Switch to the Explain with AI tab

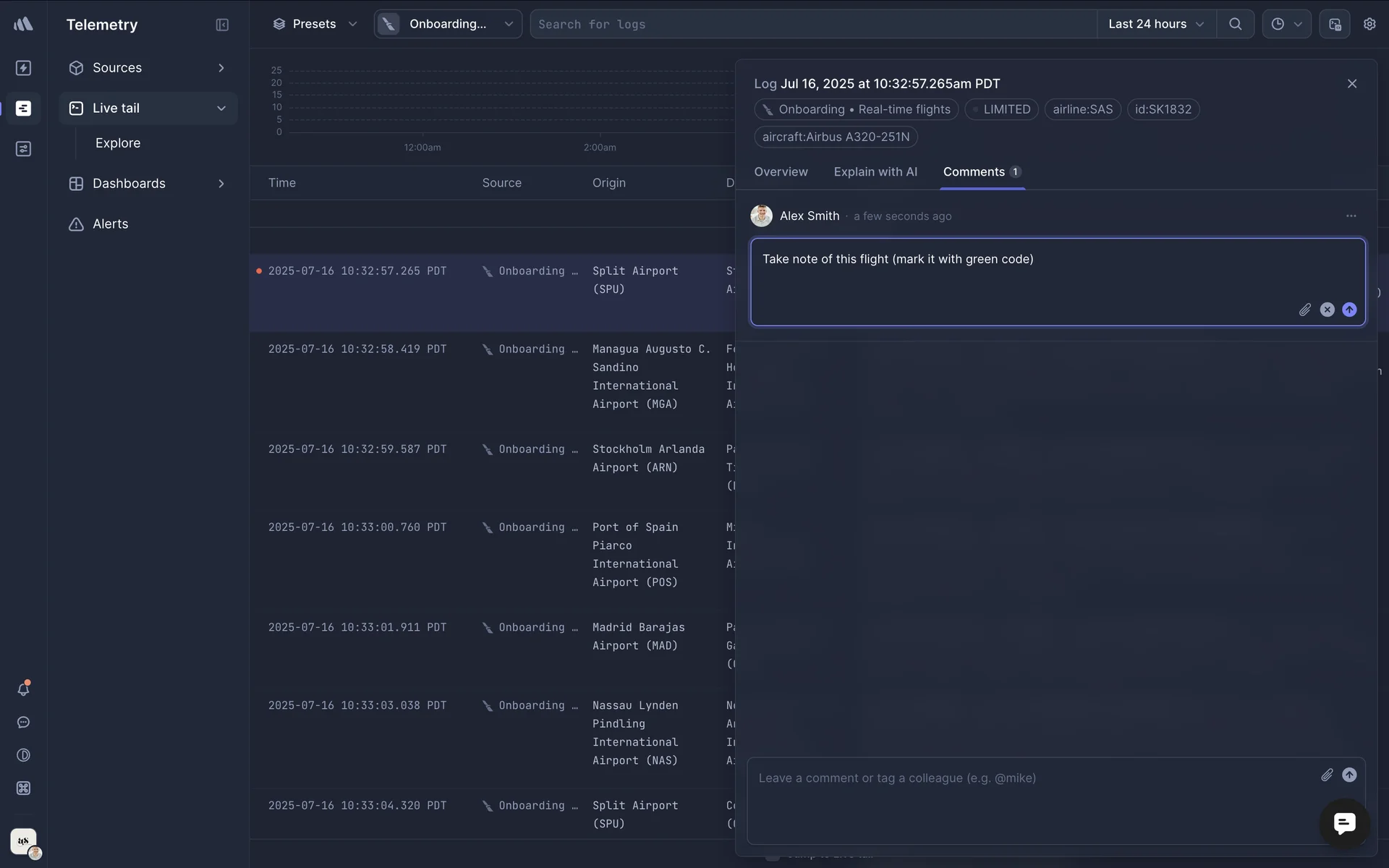875,171
